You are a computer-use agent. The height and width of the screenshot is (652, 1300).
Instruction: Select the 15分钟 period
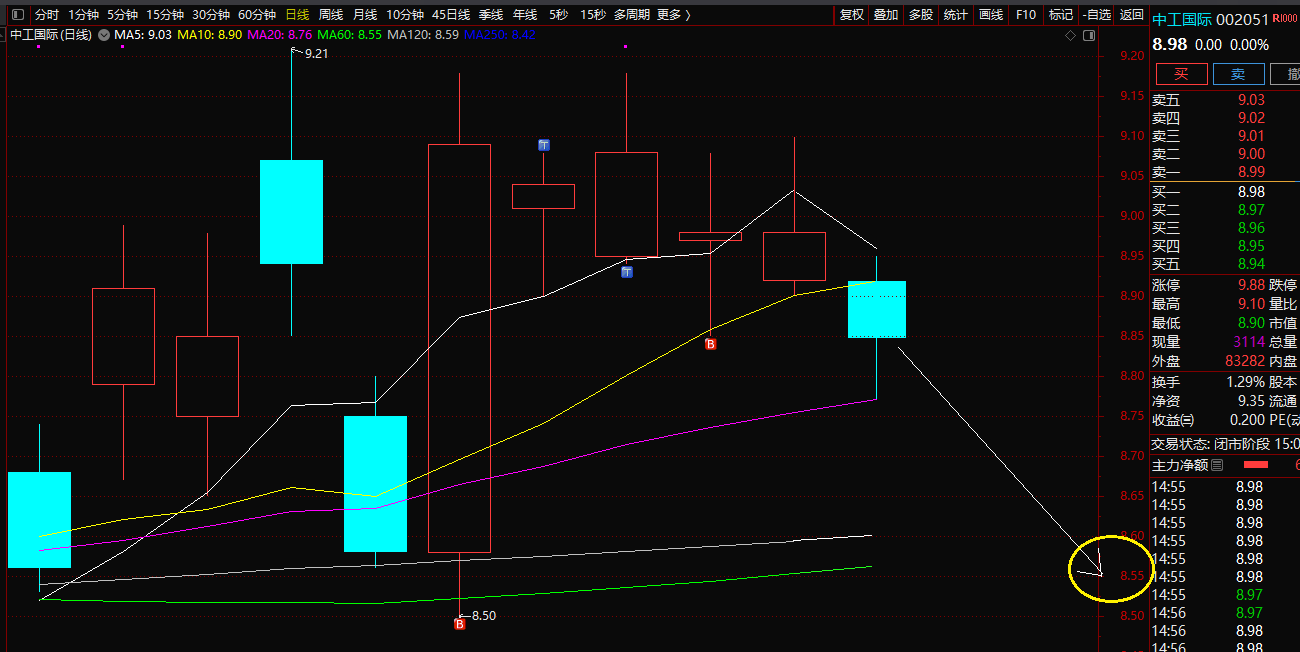pyautogui.click(x=165, y=15)
